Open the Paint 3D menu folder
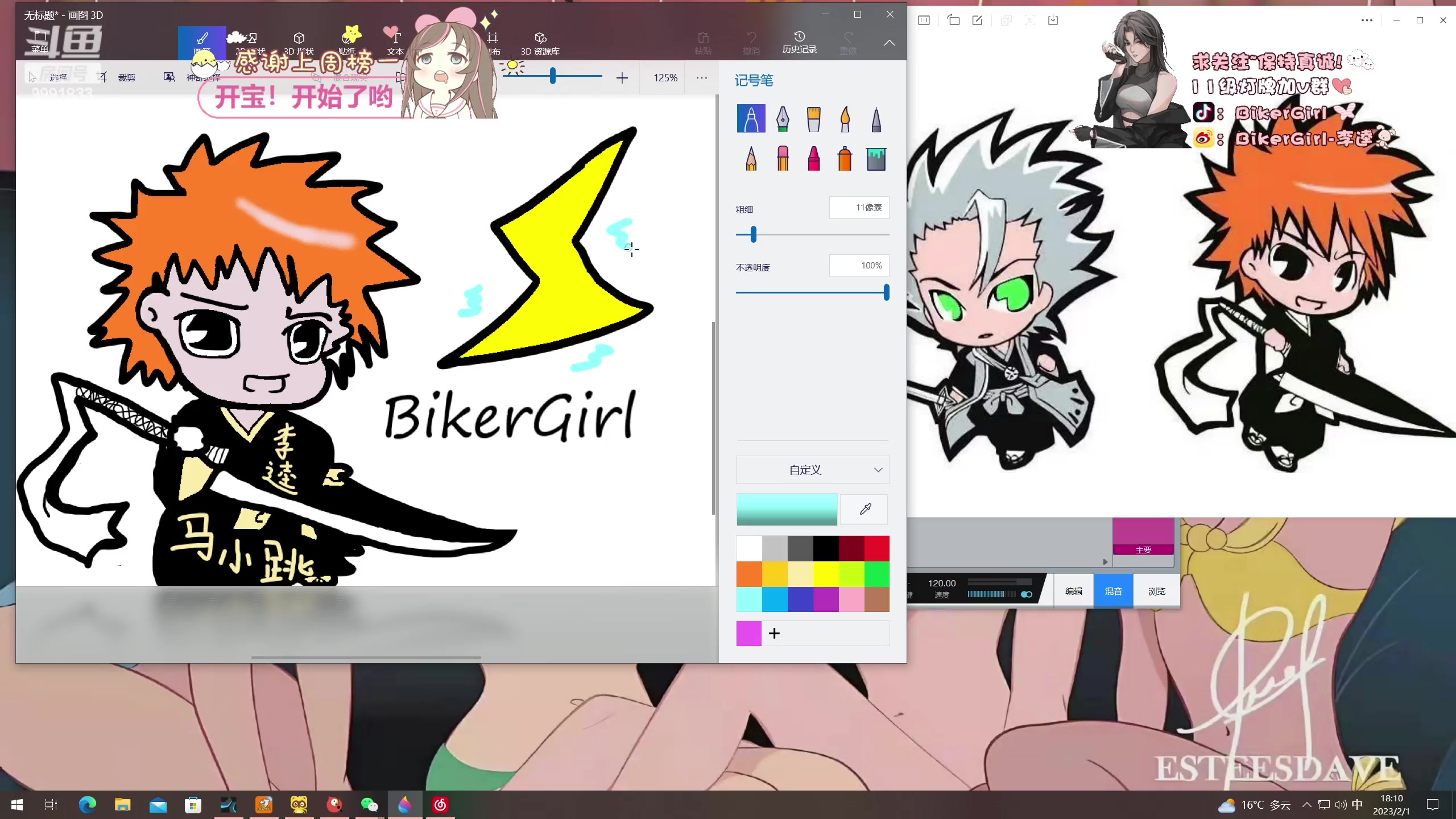 tap(40, 42)
